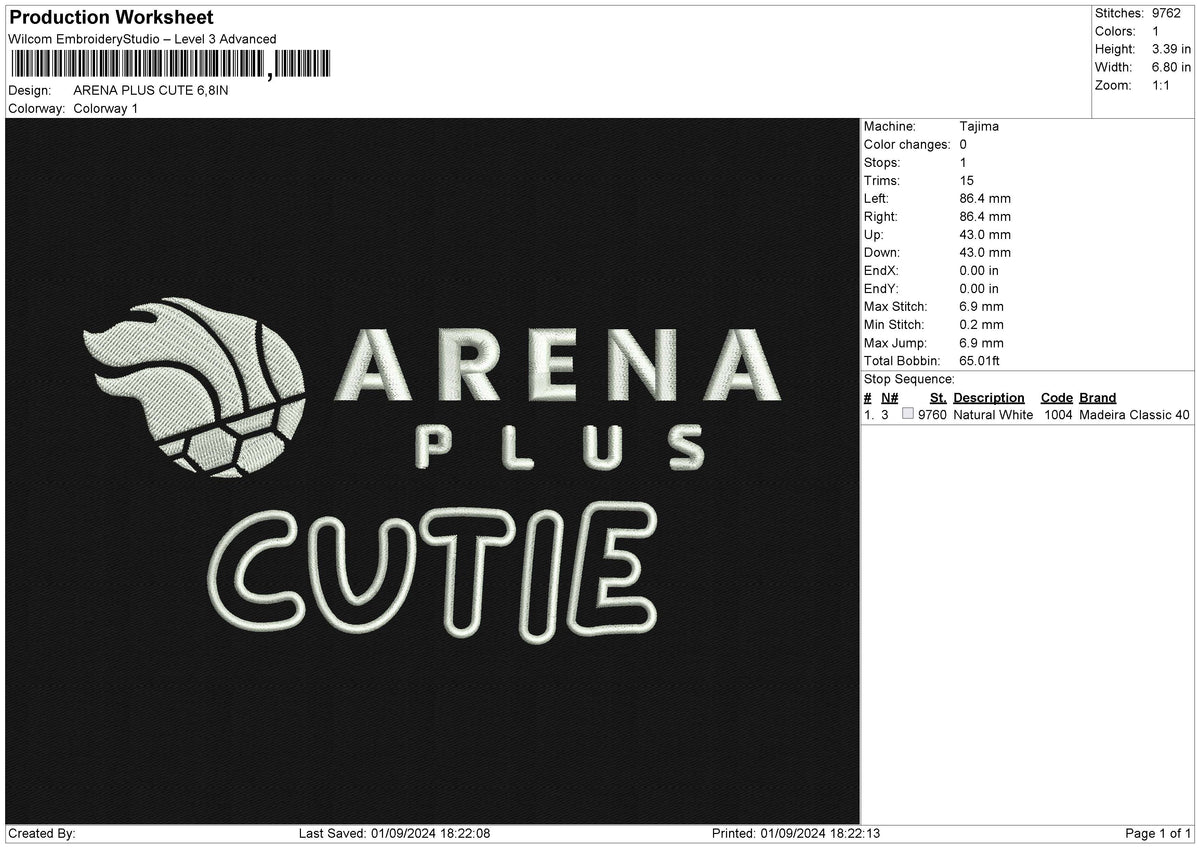Click 'Natural White' thread description

(993, 415)
